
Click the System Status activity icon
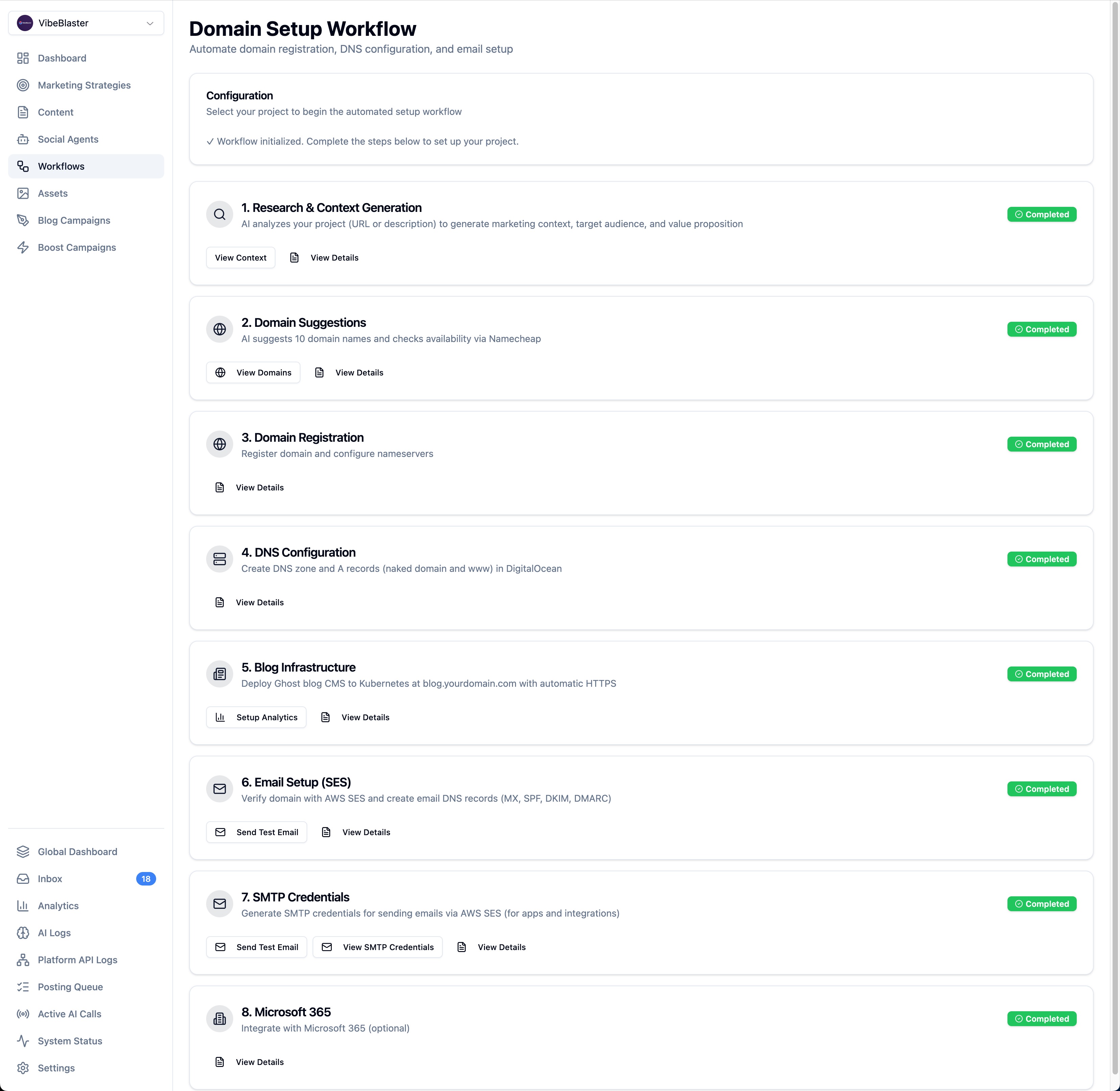[x=23, y=1041]
